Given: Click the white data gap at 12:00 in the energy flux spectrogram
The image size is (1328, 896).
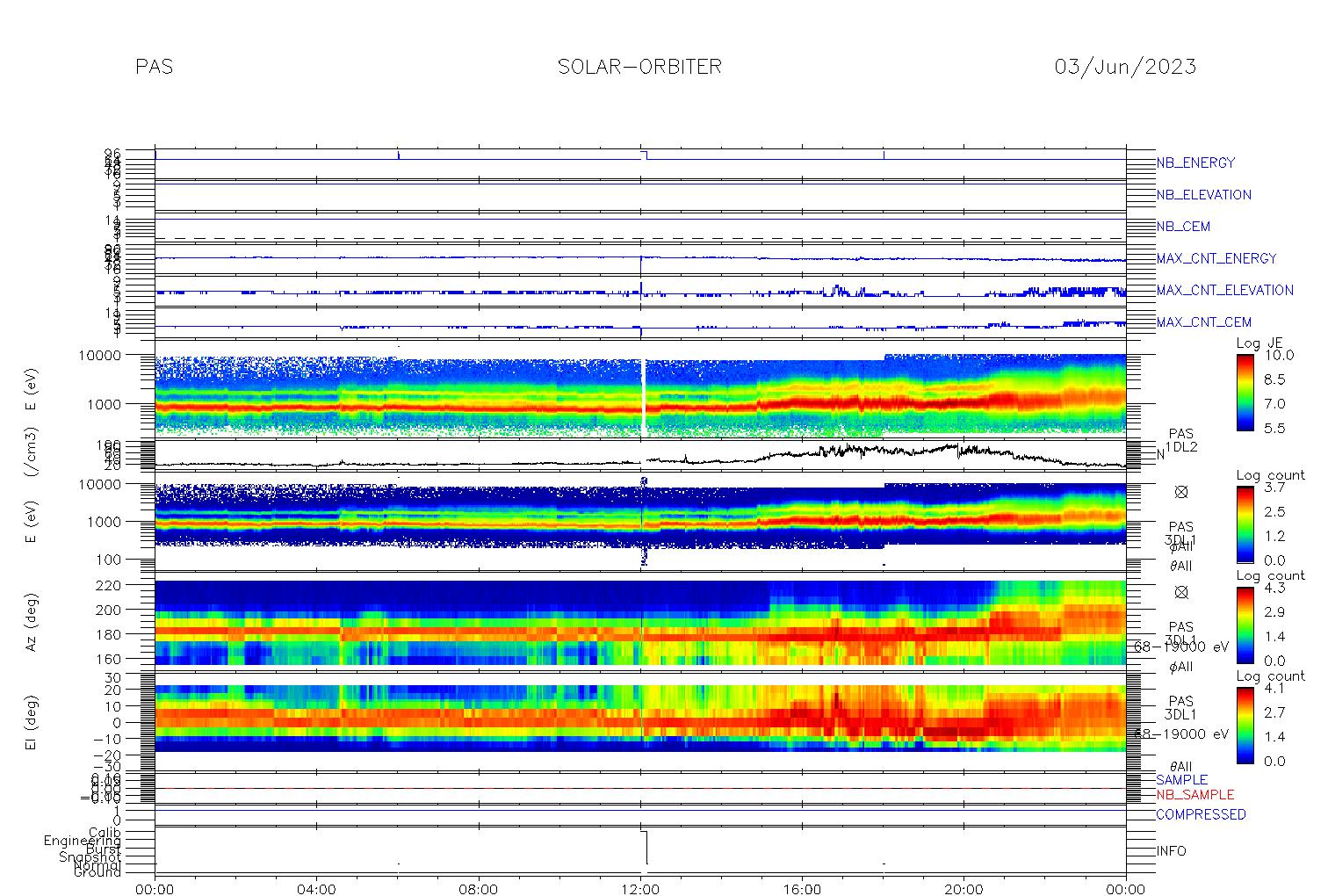Looking at the screenshot, I should [x=644, y=397].
